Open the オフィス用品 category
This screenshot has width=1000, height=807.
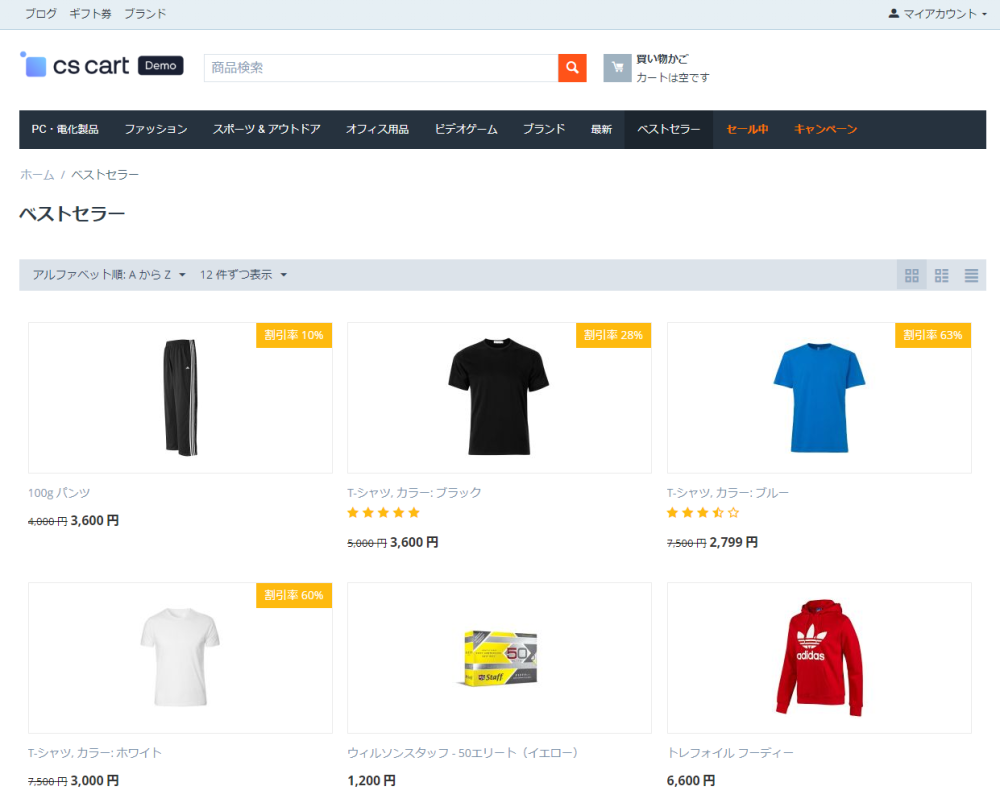[x=377, y=130]
